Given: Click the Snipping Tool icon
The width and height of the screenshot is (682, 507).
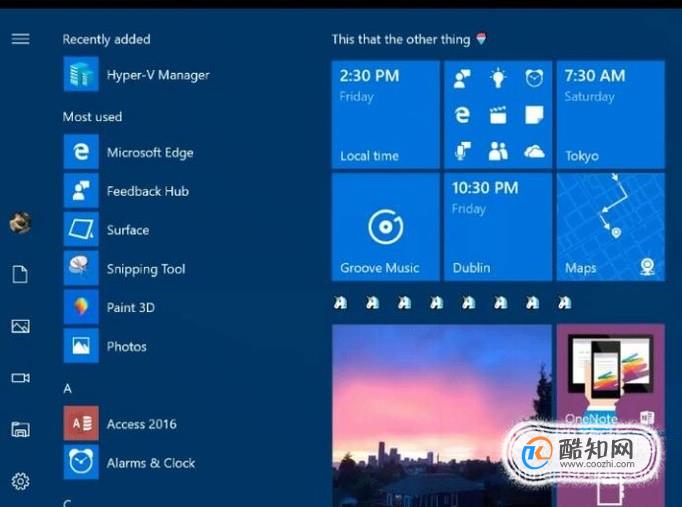Looking at the screenshot, I should (x=81, y=268).
